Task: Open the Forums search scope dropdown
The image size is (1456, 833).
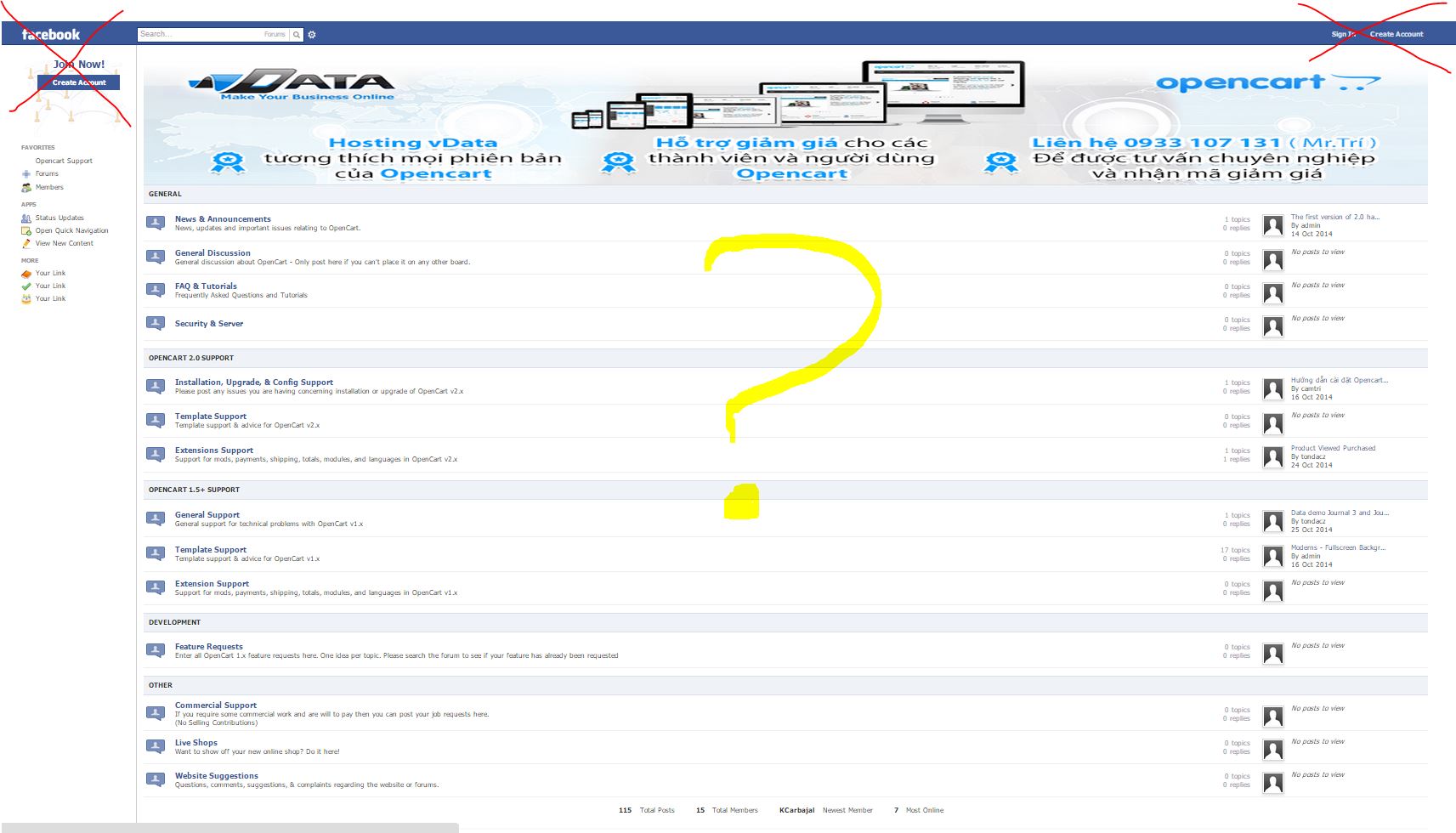Action: 275,35
